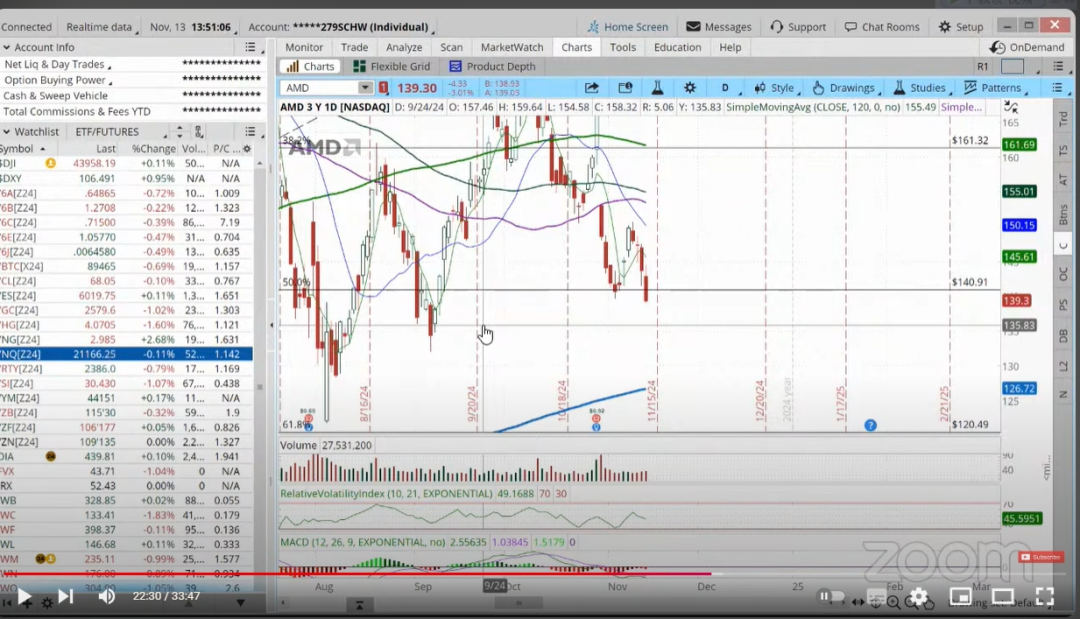Open watchlist column settings gear
Screen dimensions: 1080x619
(x=247, y=149)
